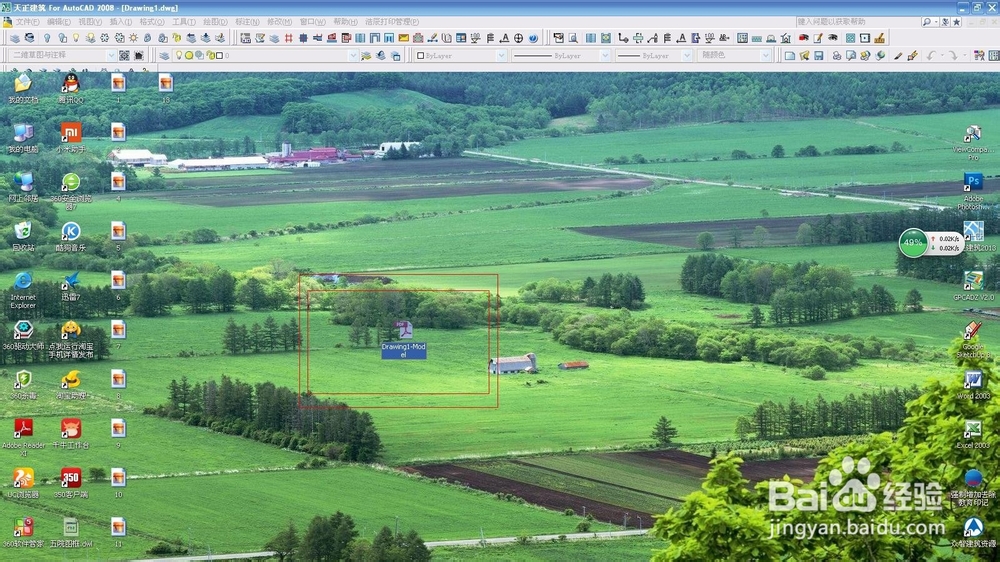Toggle layer 0 lock icon in layer box

tap(210, 55)
